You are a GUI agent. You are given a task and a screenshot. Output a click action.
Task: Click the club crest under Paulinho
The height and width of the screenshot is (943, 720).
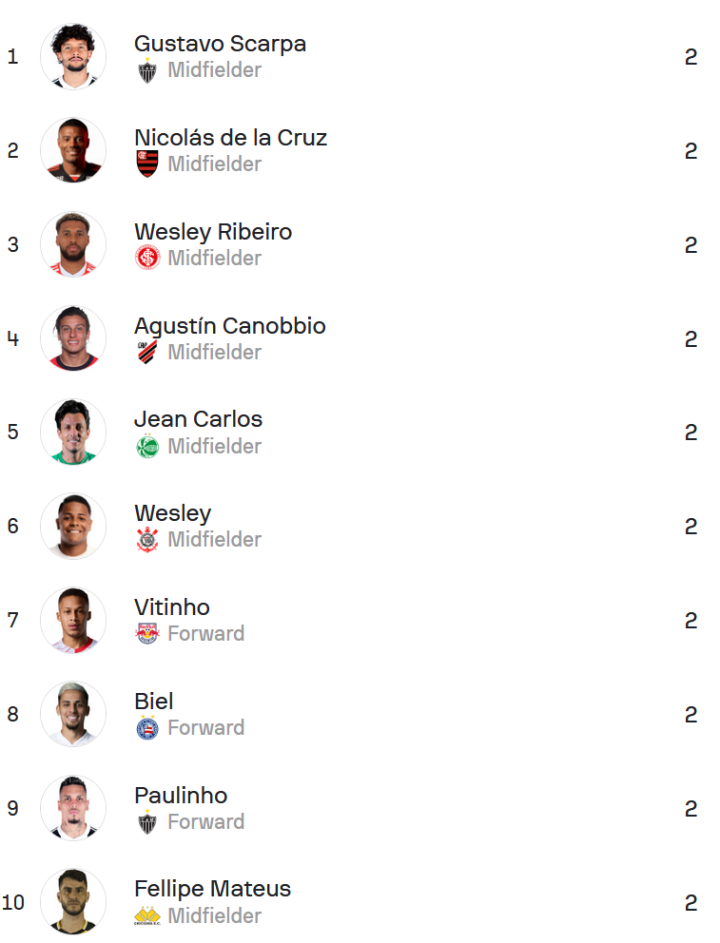147,822
